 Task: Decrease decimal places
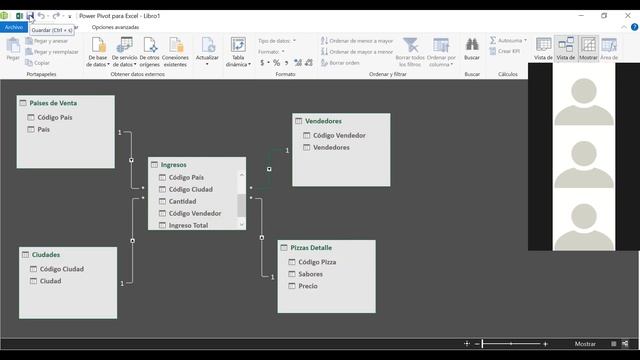point(309,63)
